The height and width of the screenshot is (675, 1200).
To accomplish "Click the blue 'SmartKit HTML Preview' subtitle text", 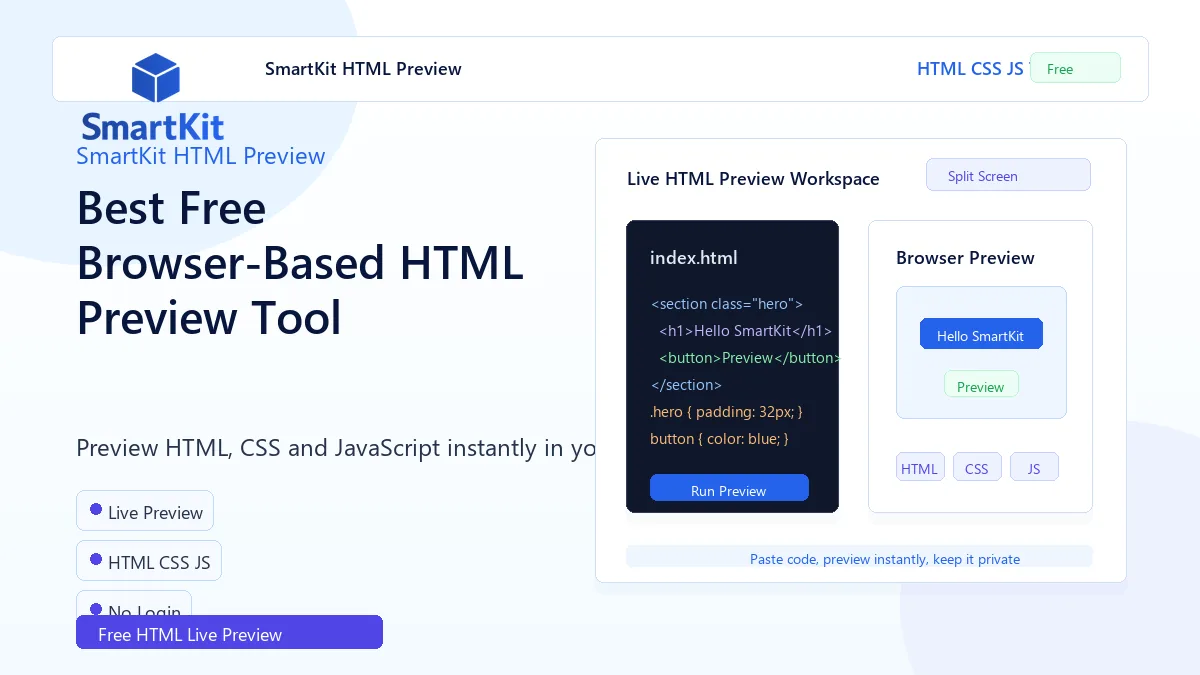I will point(201,156).
